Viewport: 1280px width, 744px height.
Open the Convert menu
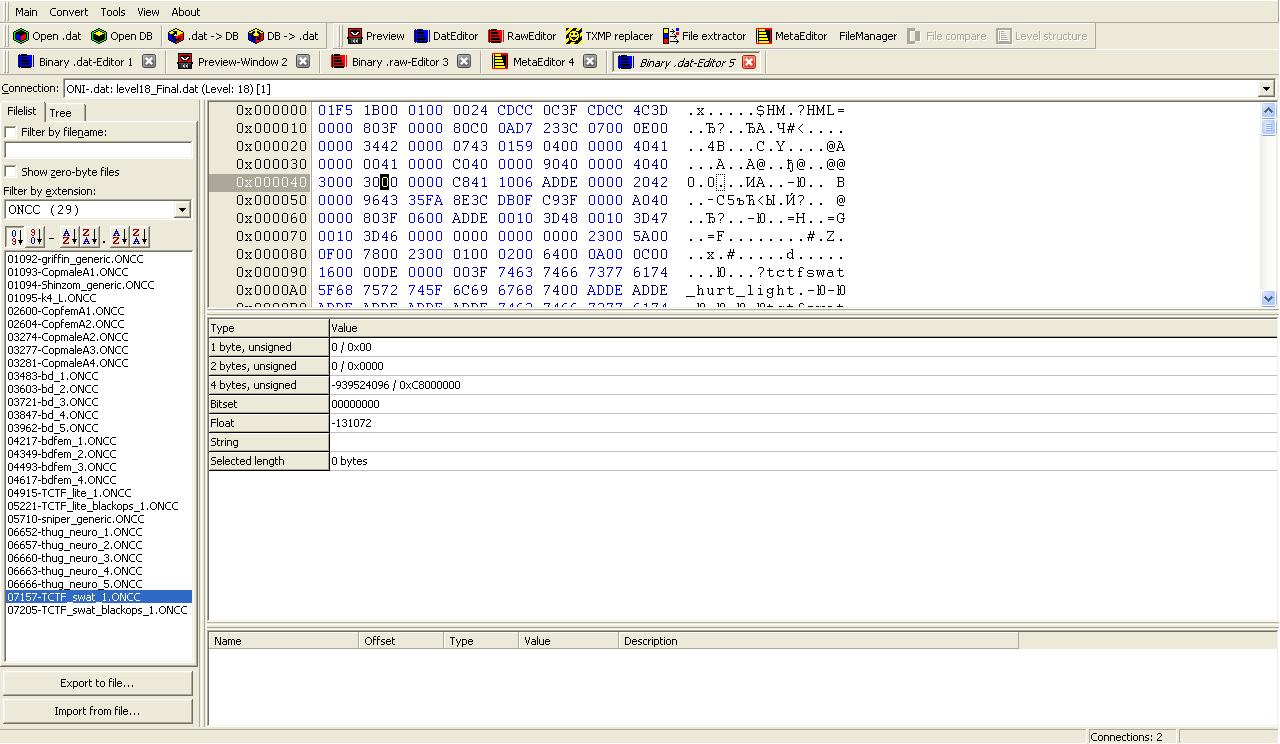coord(69,12)
